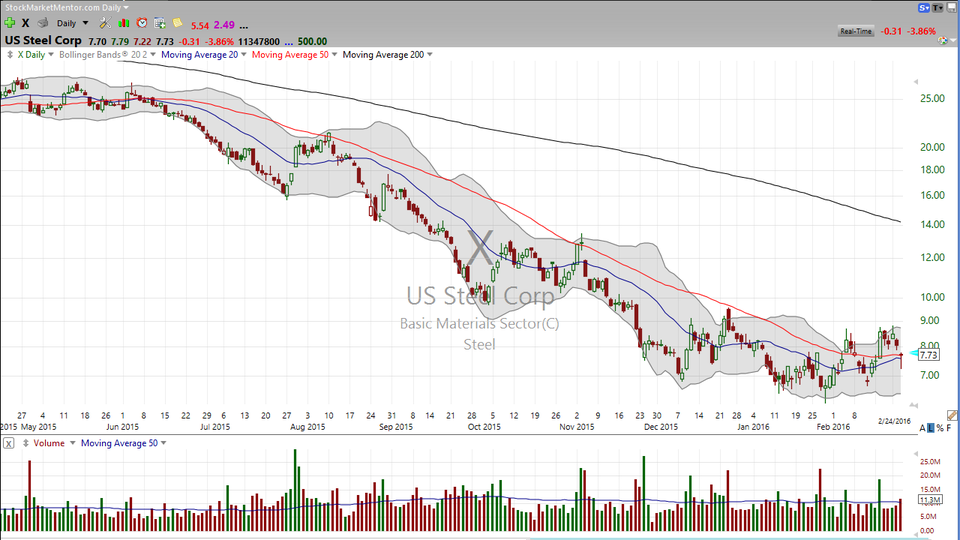Click the 2/24/2016 date label
Image resolution: width=960 pixels, height=540 pixels.
[x=894, y=421]
